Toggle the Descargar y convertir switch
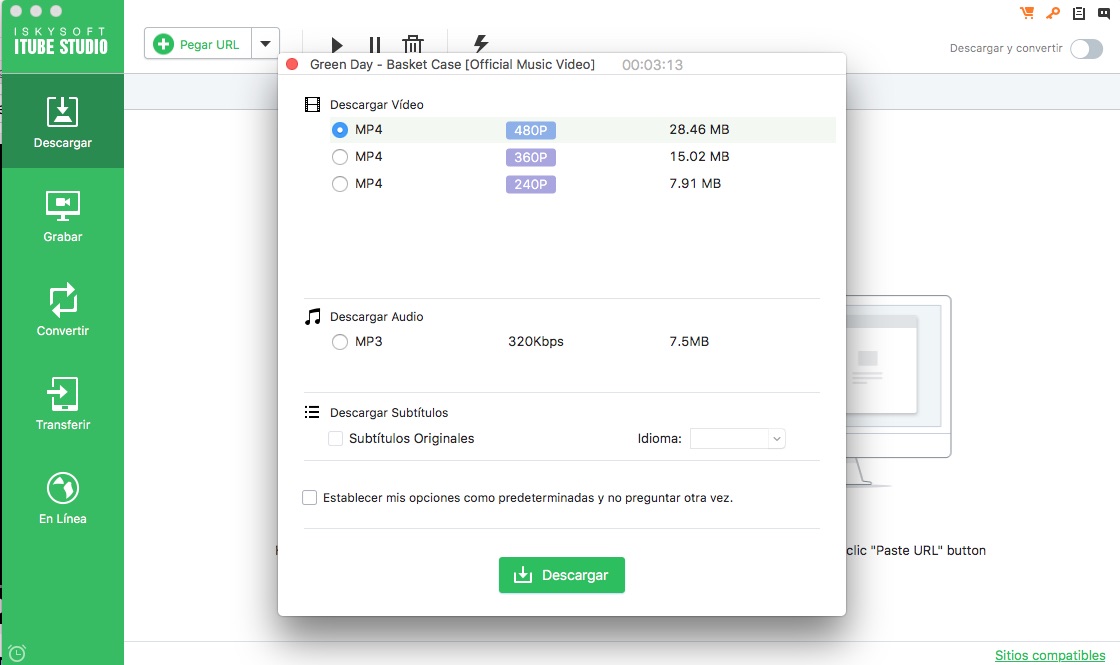Image resolution: width=1120 pixels, height=665 pixels. pyautogui.click(x=1086, y=49)
